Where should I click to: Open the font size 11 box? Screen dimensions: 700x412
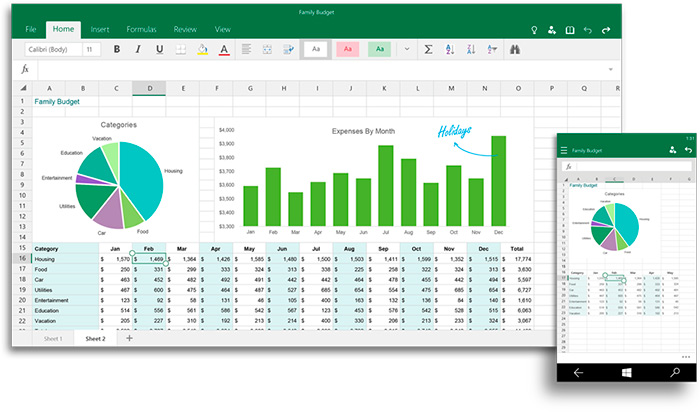[x=90, y=49]
